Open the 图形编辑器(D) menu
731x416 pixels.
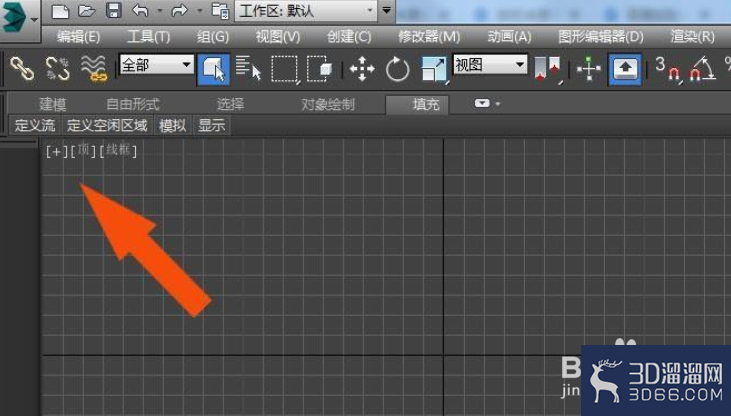(601, 37)
